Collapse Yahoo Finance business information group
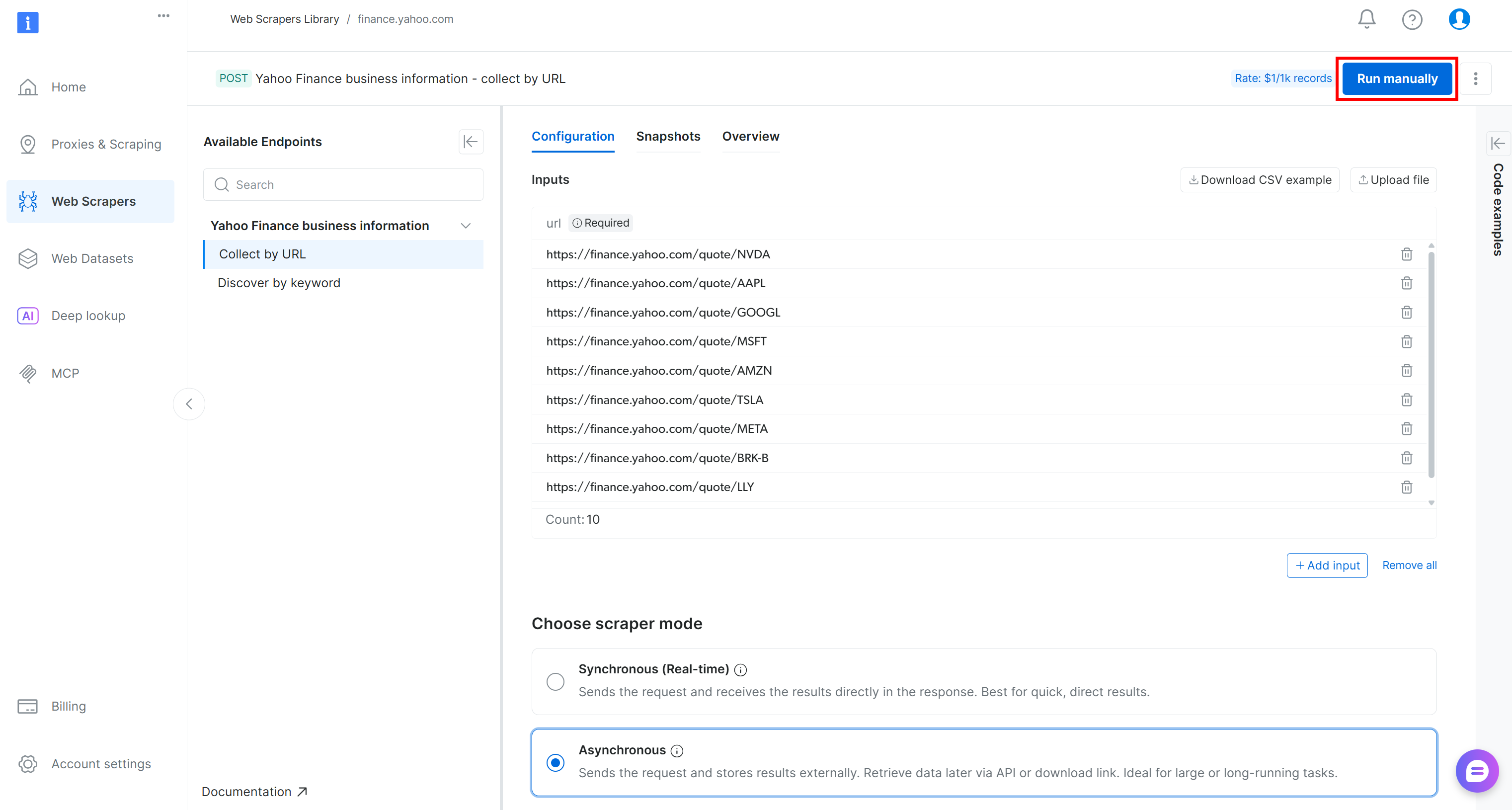 [466, 226]
